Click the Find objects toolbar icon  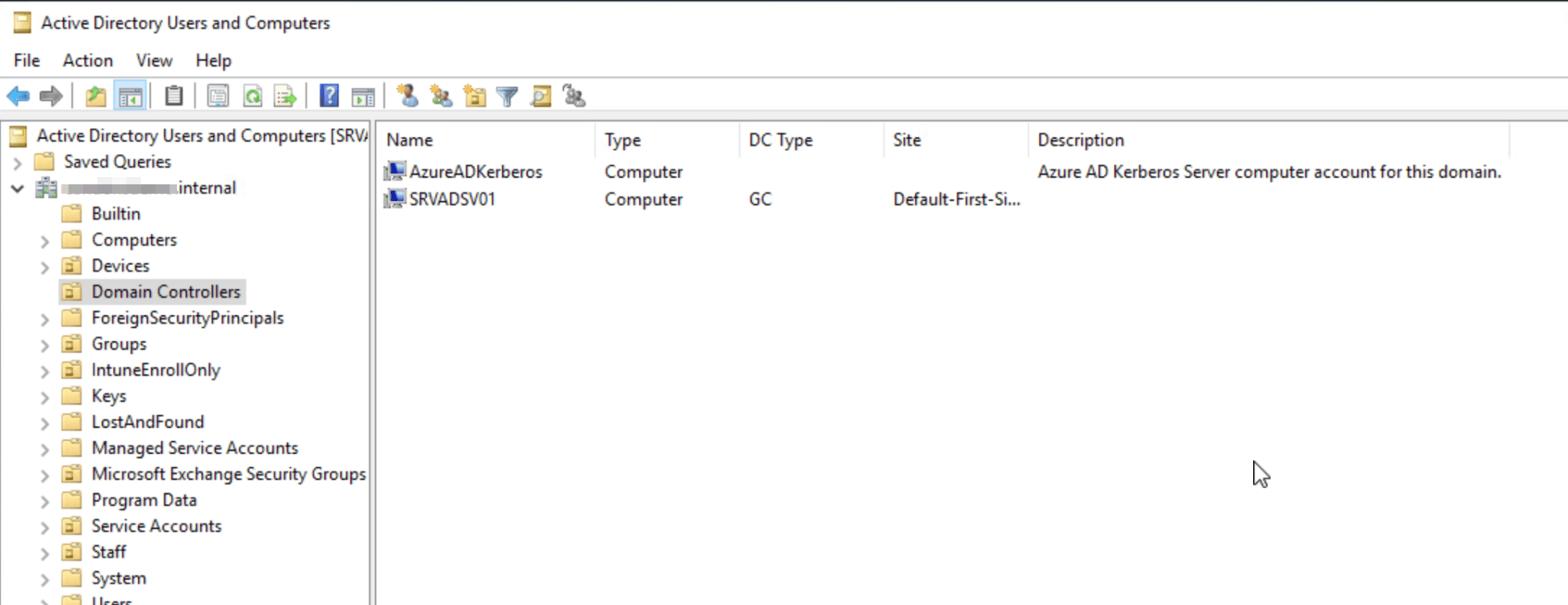[x=541, y=97]
